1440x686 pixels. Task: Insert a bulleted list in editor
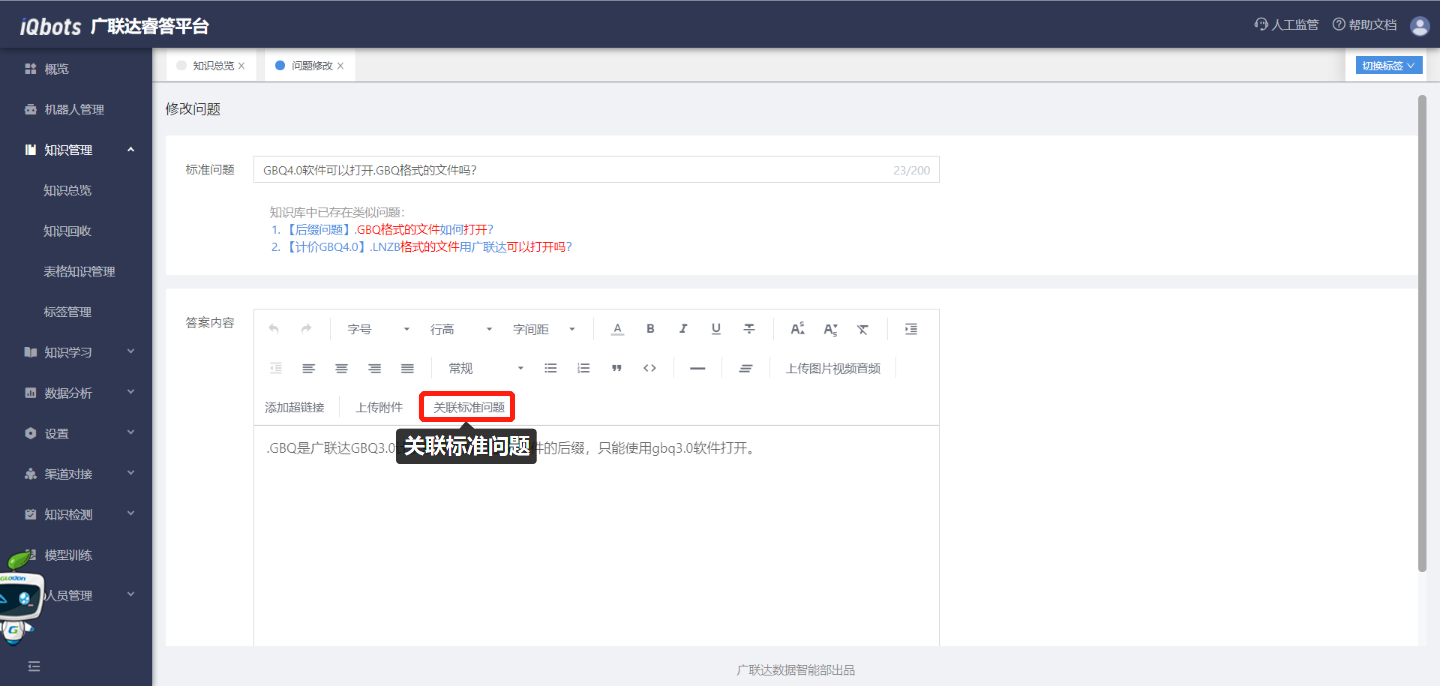click(550, 368)
